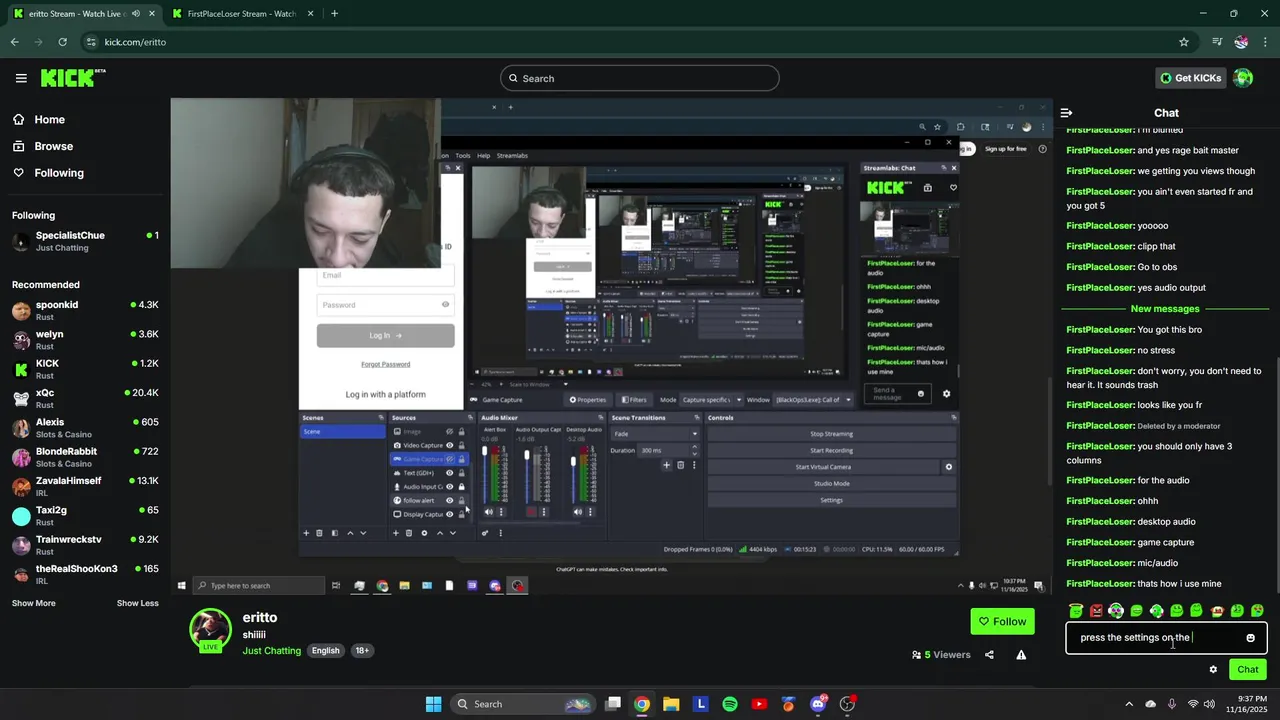Mute Alert Box audio in OBS mixer

pyautogui.click(x=488, y=512)
